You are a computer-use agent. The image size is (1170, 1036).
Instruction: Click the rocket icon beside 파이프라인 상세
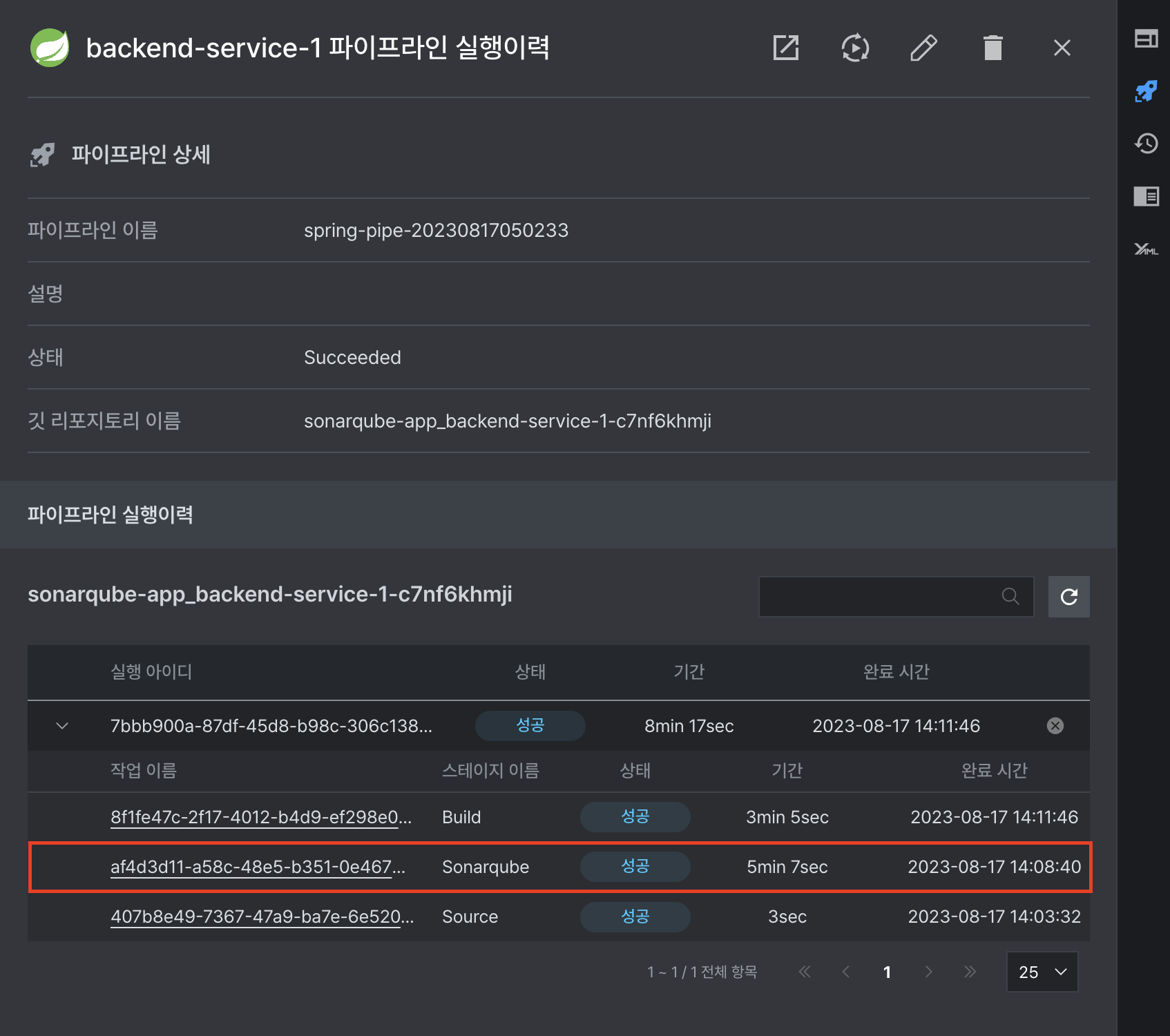[x=42, y=155]
